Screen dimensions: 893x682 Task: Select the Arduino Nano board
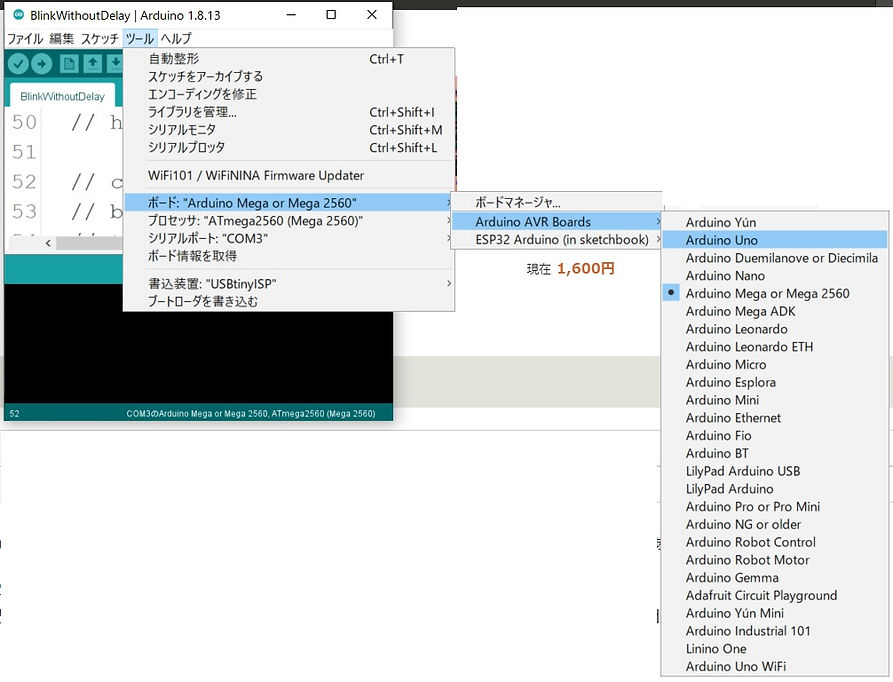coord(775,276)
